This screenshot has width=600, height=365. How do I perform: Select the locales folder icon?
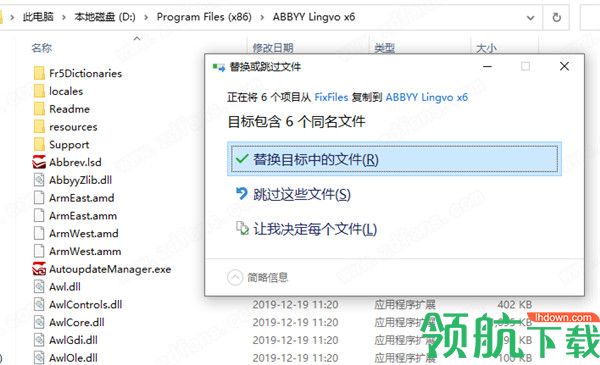click(39, 91)
